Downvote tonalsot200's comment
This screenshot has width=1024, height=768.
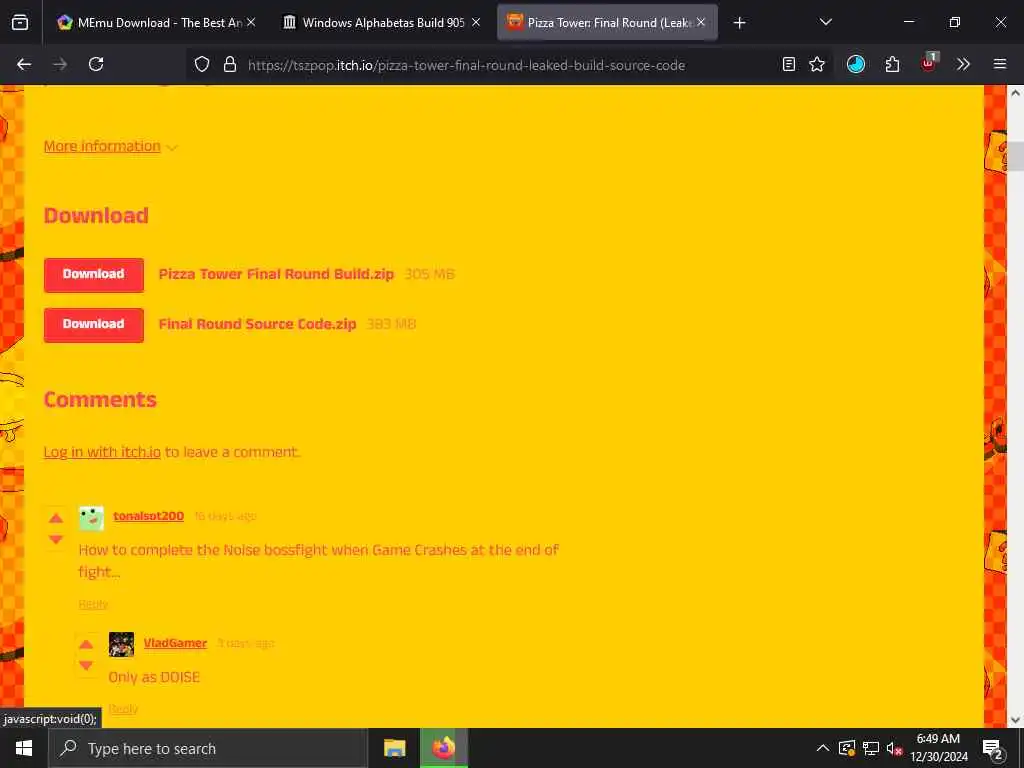56,539
